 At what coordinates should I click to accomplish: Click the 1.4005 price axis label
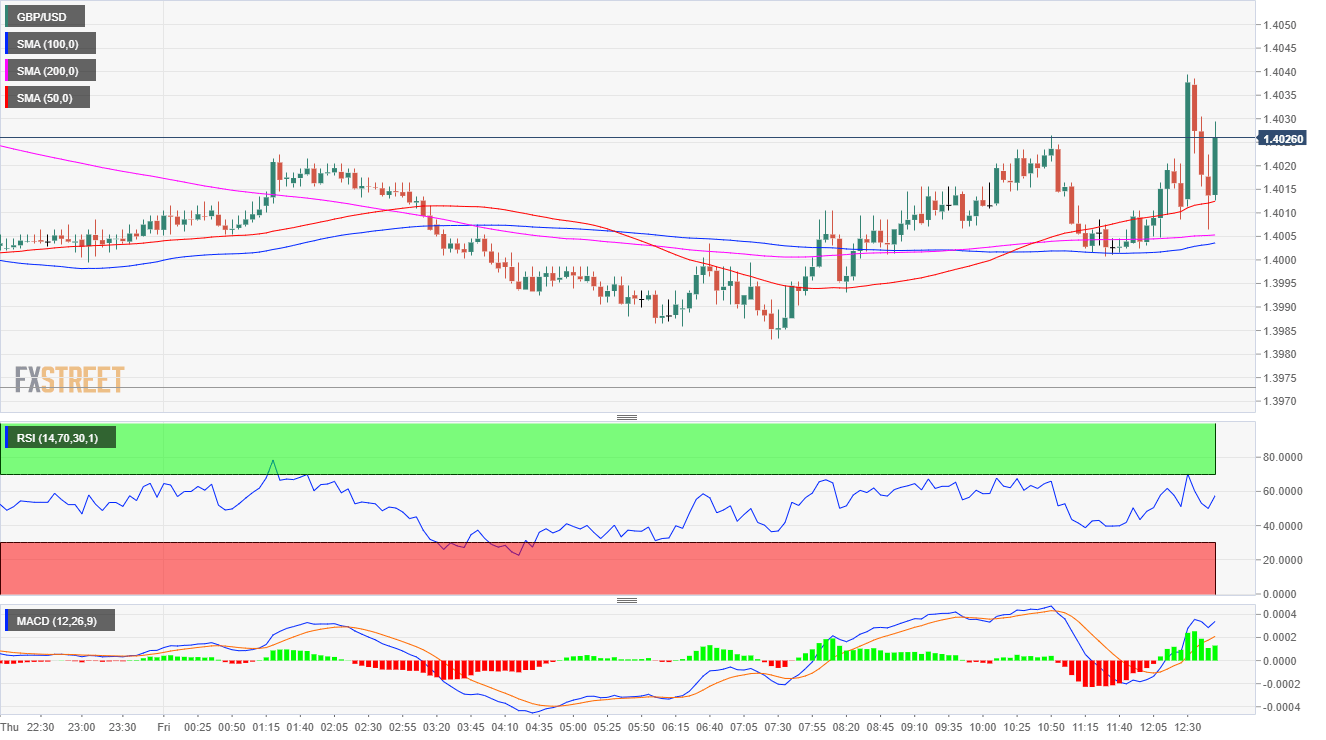[x=1280, y=237]
